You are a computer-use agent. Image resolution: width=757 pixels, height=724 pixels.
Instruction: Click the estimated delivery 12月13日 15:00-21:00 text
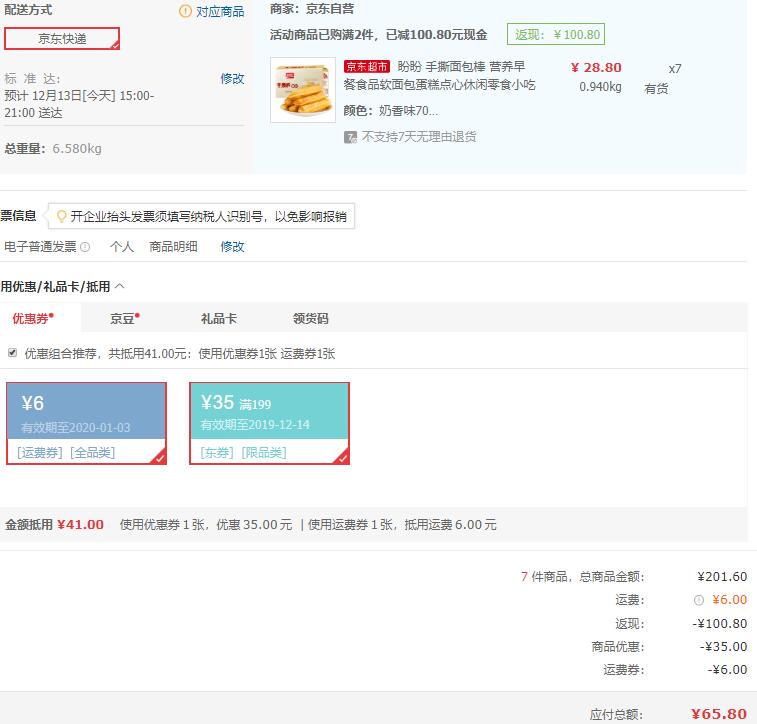79,104
